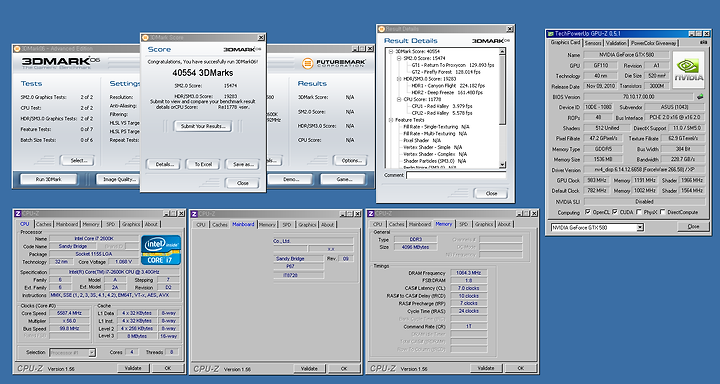
Task: Click the 3DMark06 orange title bar icon
Action: pos(17,48)
